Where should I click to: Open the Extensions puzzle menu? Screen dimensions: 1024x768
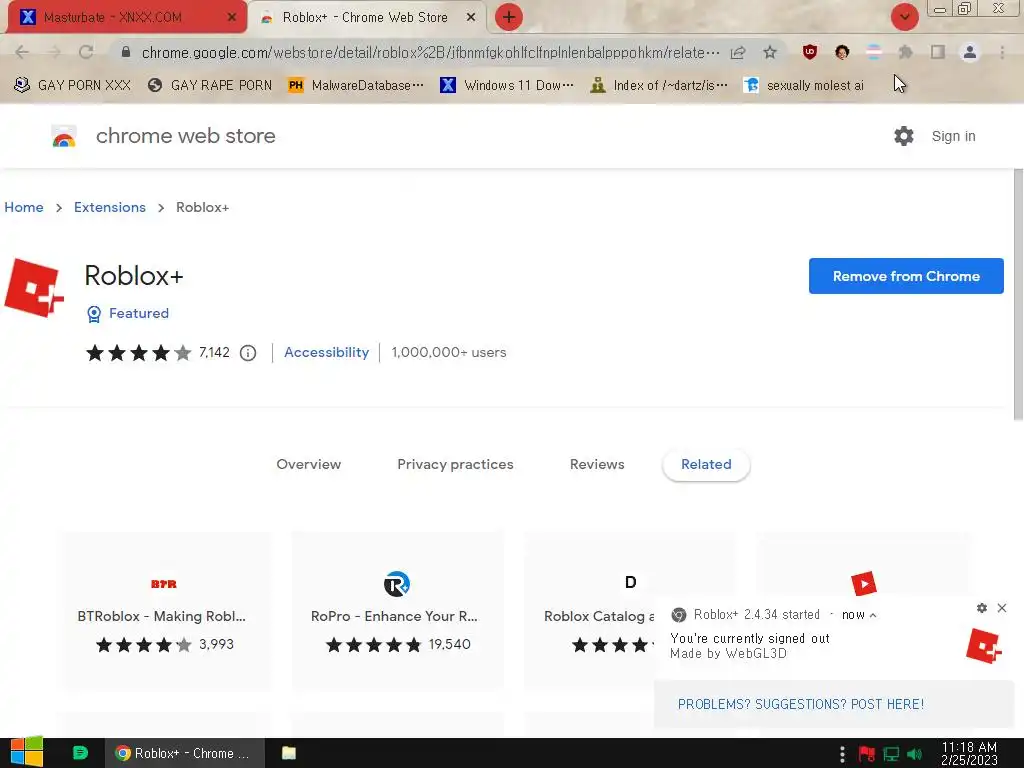pyautogui.click(x=905, y=52)
